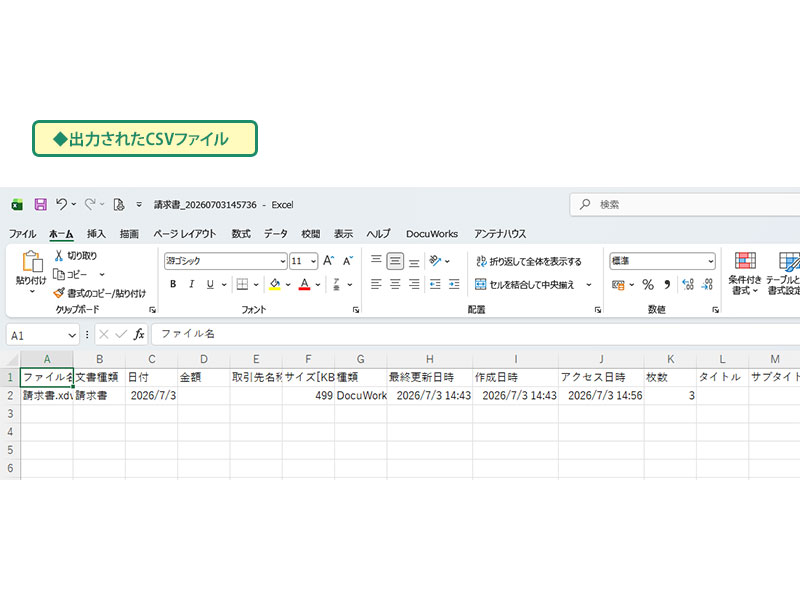
Task: Click the insert function fx button
Action: (138, 334)
